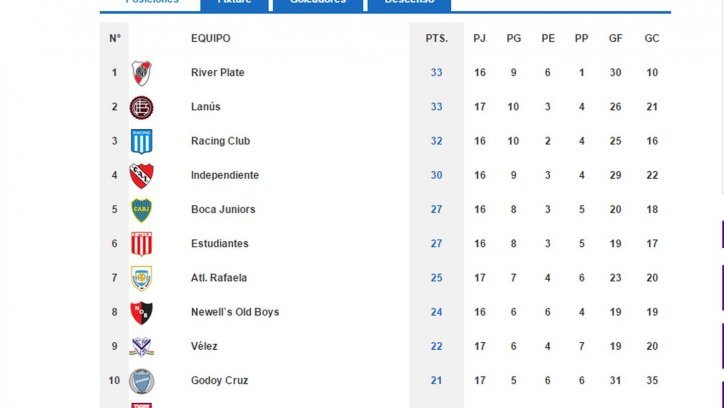Click the Independiente club crest
Viewport: 724px width, 408px height.
[141, 175]
